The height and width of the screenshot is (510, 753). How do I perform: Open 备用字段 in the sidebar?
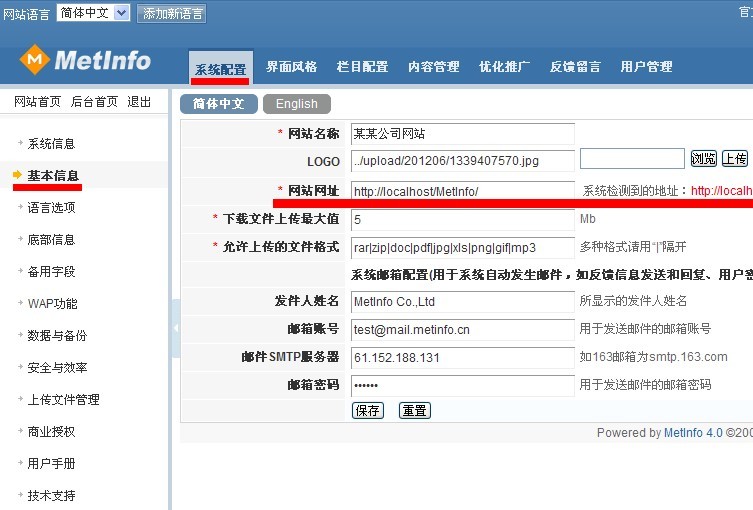click(51, 272)
